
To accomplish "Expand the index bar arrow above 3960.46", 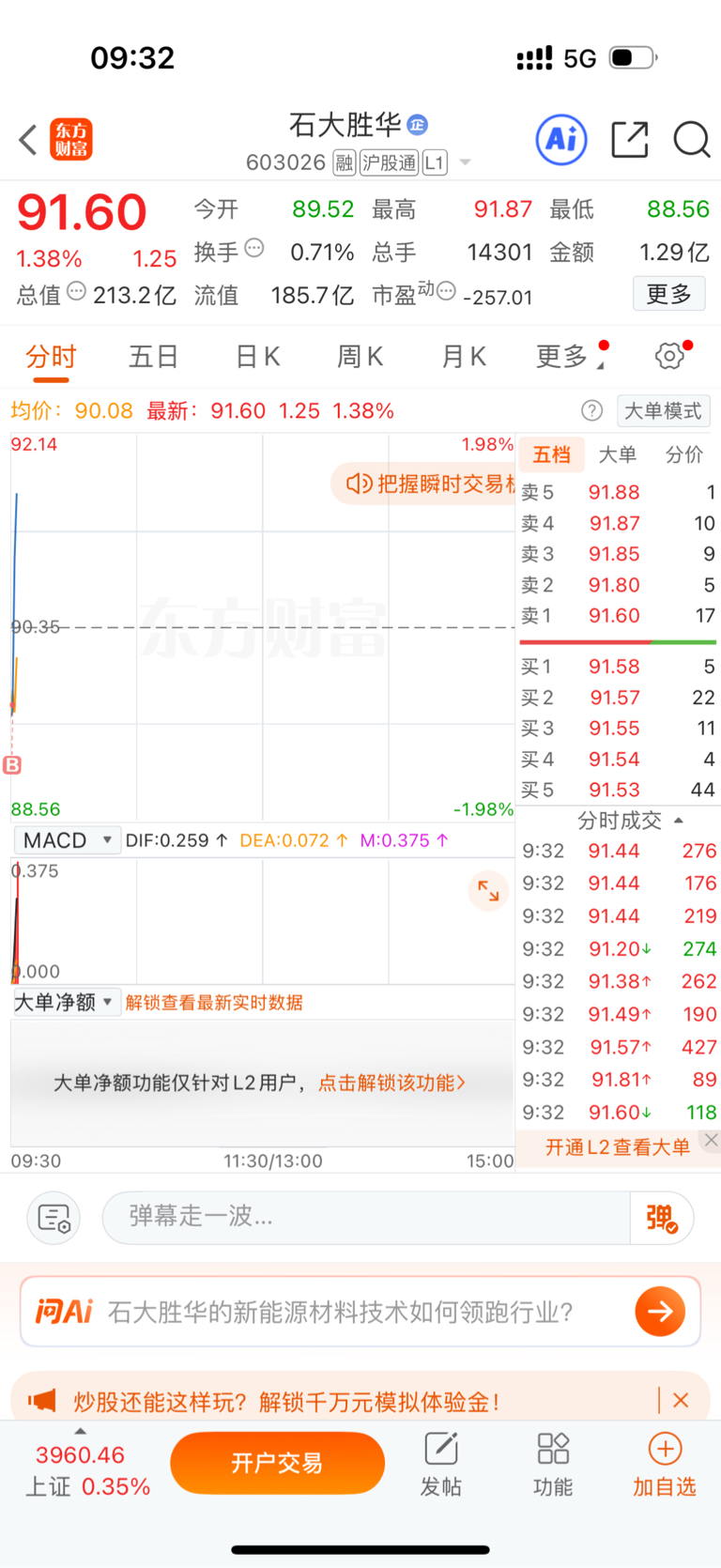I will [x=80, y=1431].
